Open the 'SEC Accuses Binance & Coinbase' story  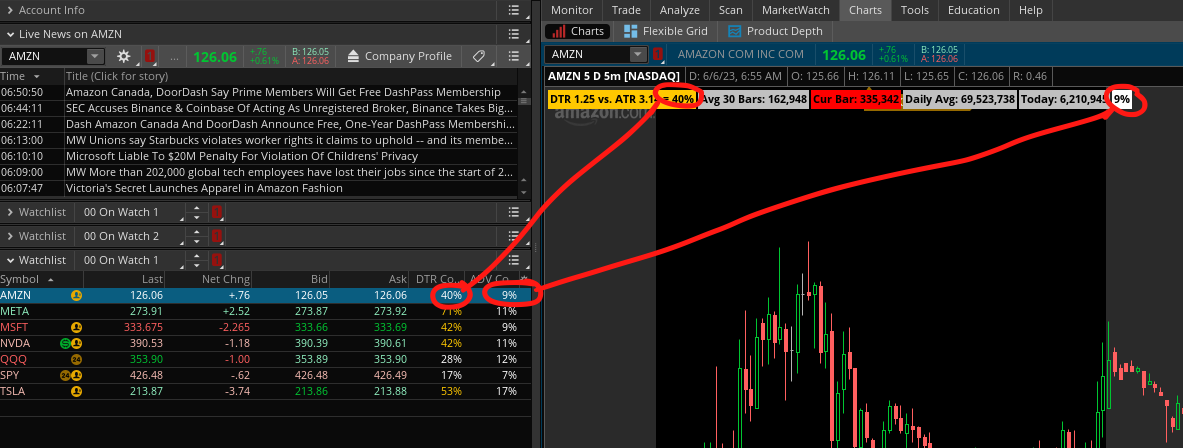[290, 108]
